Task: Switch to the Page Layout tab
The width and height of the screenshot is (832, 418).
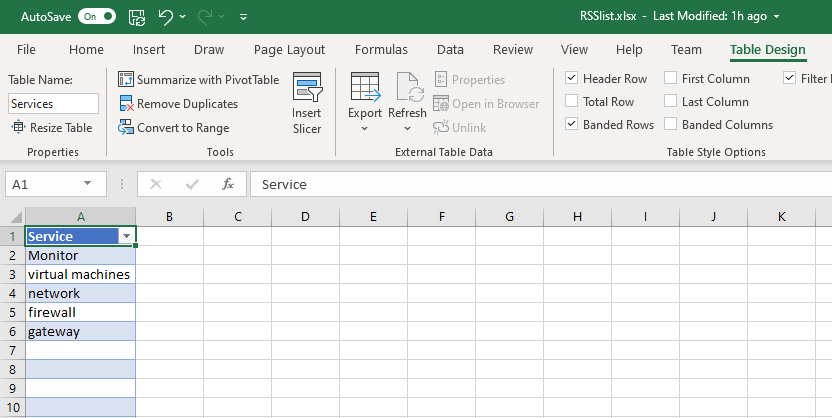Action: pos(289,50)
